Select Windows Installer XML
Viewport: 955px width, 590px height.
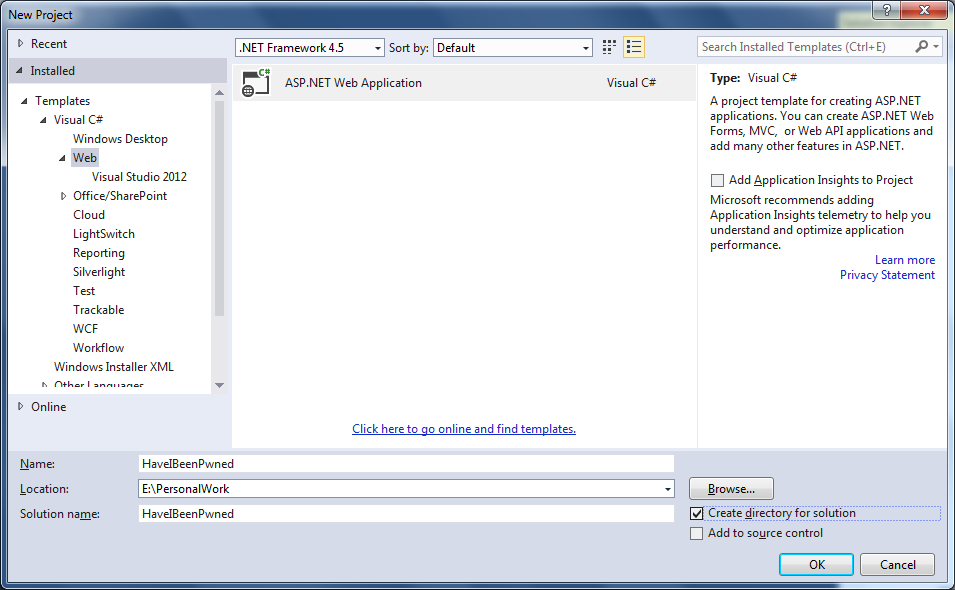tap(114, 367)
